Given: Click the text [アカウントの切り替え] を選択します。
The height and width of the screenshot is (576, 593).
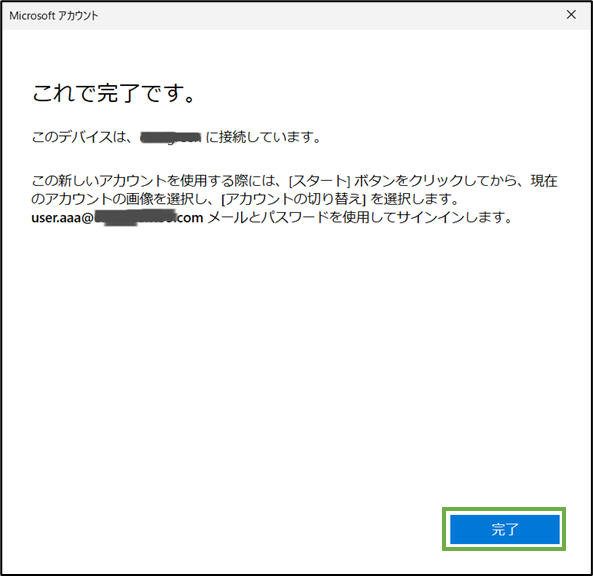Looking at the screenshot, I should click(x=340, y=199).
